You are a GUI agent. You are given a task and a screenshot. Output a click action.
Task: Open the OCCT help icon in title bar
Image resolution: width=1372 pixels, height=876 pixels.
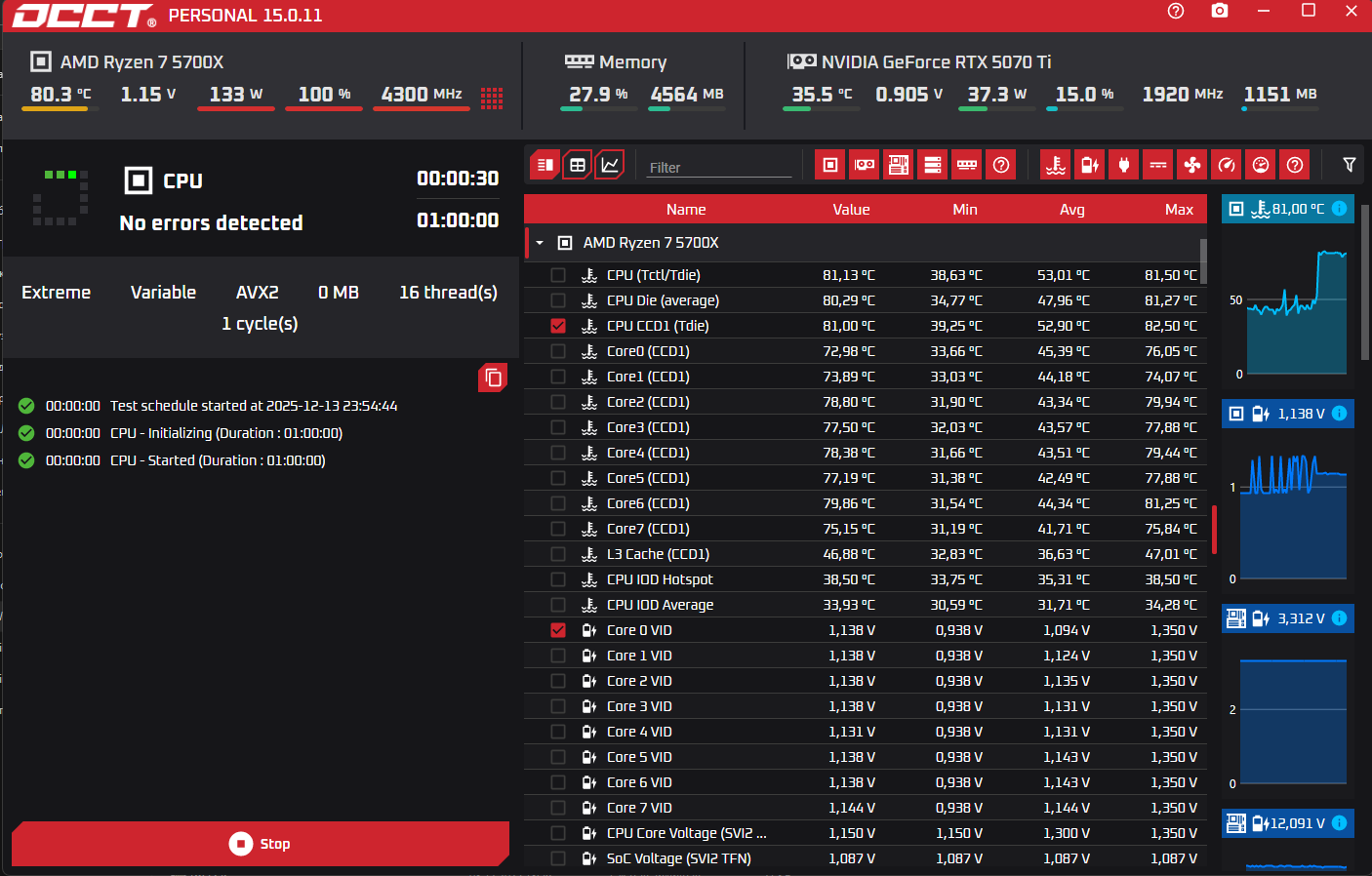(x=1175, y=11)
